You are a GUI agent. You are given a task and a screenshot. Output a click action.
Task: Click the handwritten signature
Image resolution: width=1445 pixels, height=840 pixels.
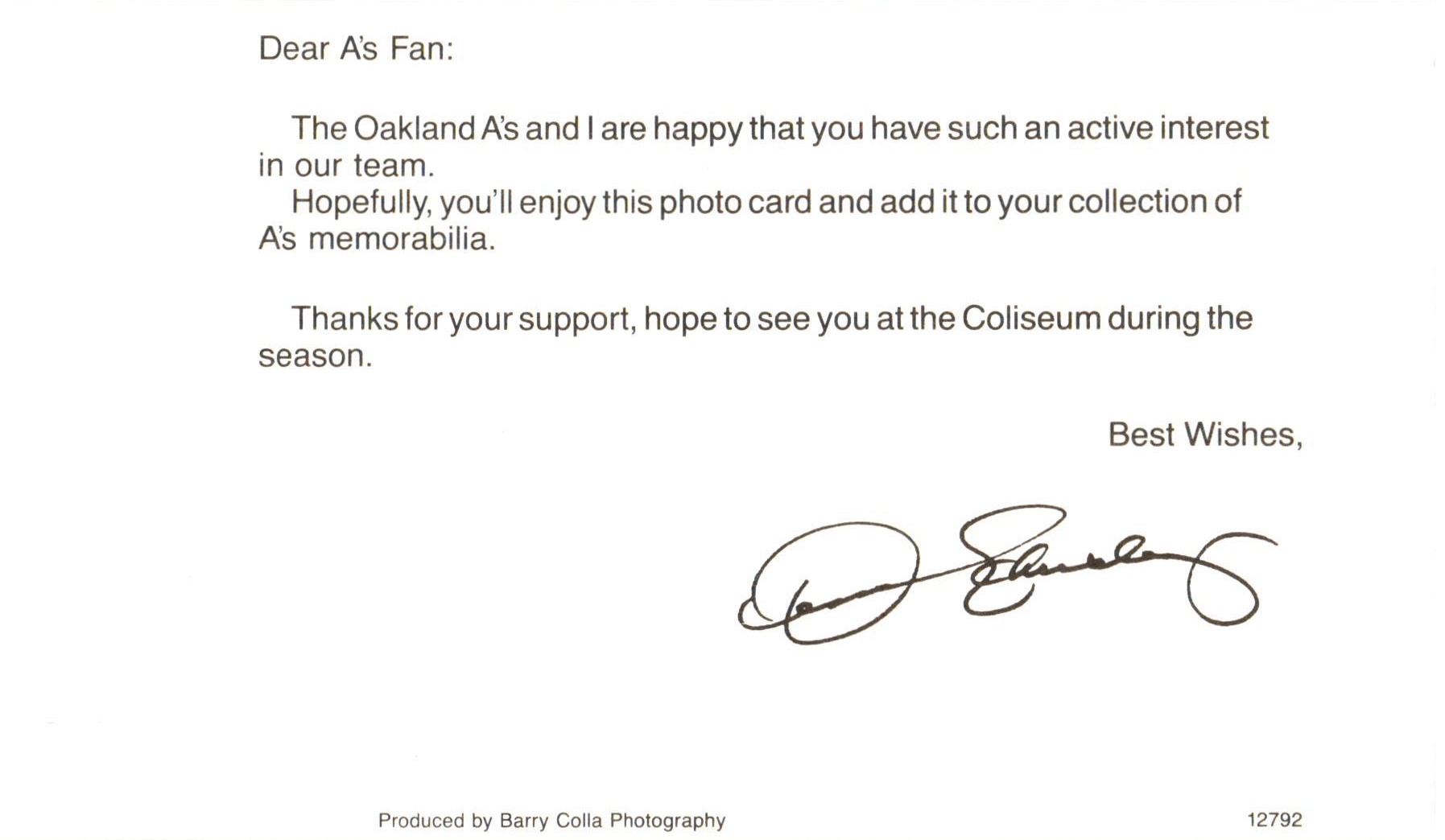click(x=1007, y=574)
